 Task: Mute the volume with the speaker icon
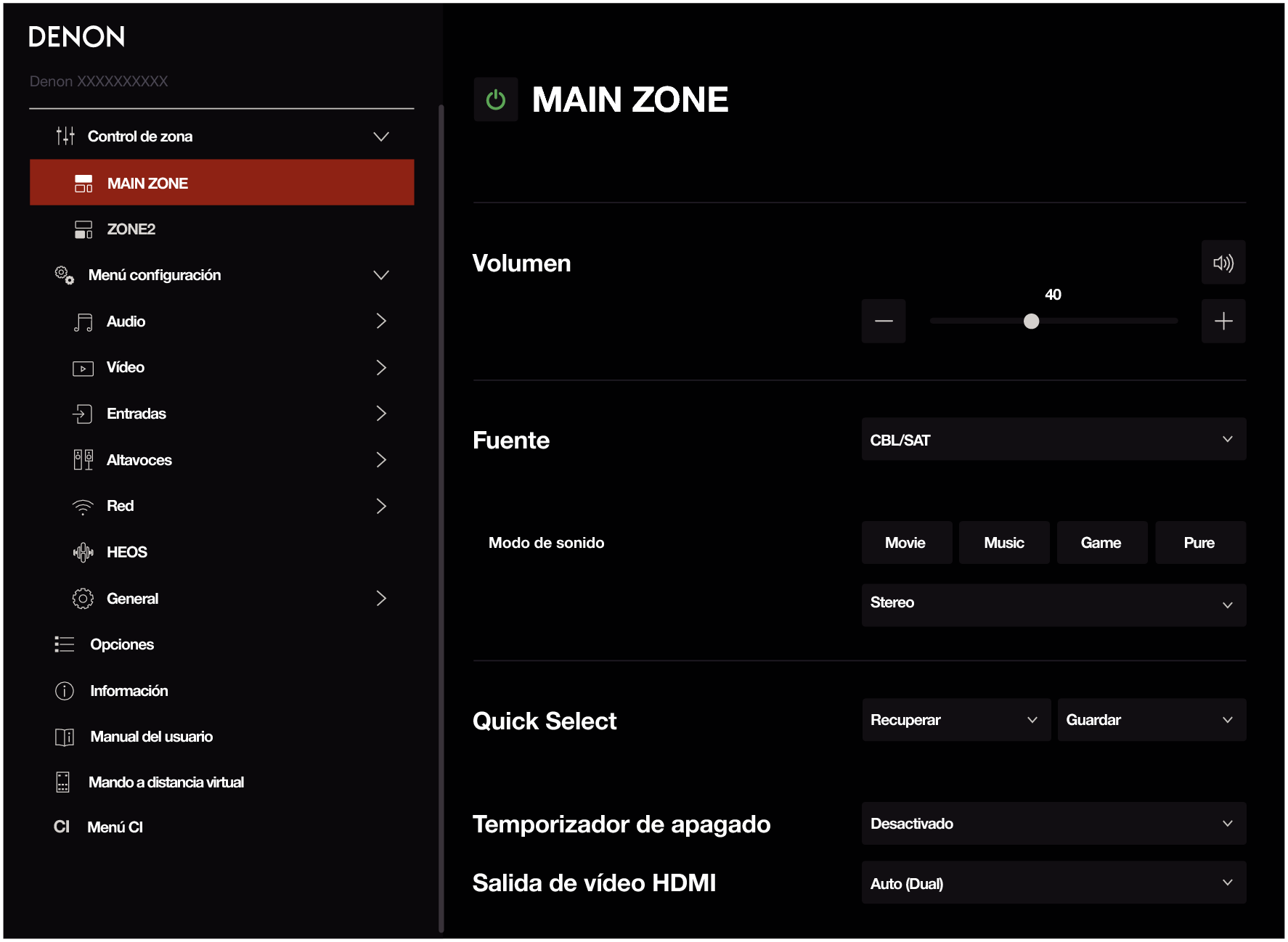click(x=1223, y=263)
